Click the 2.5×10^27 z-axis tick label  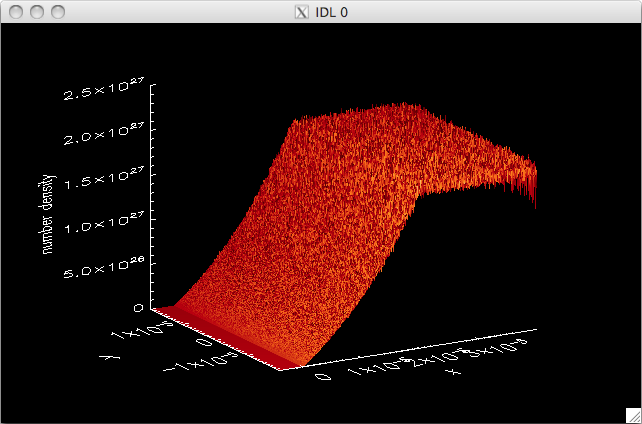pos(104,90)
